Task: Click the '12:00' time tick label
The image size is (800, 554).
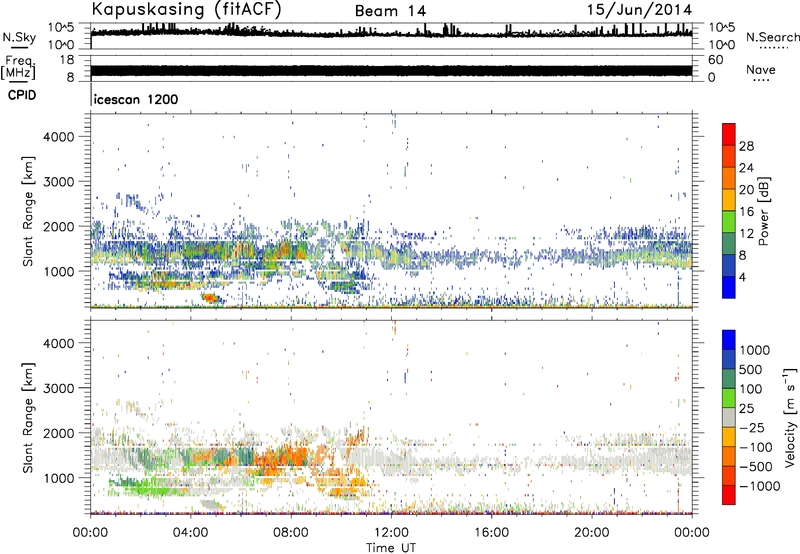Action: pos(391,533)
